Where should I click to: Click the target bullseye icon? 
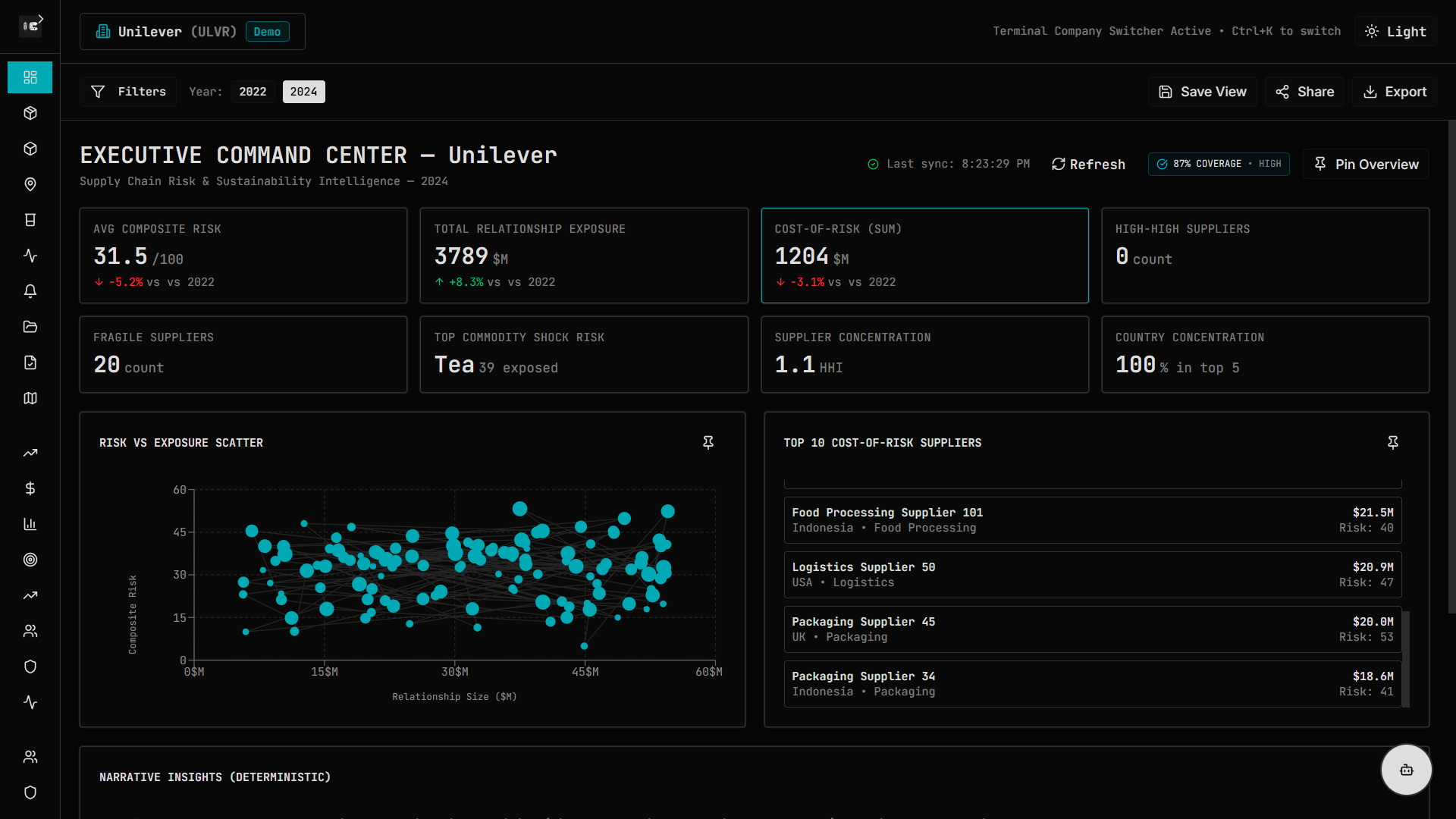point(30,560)
